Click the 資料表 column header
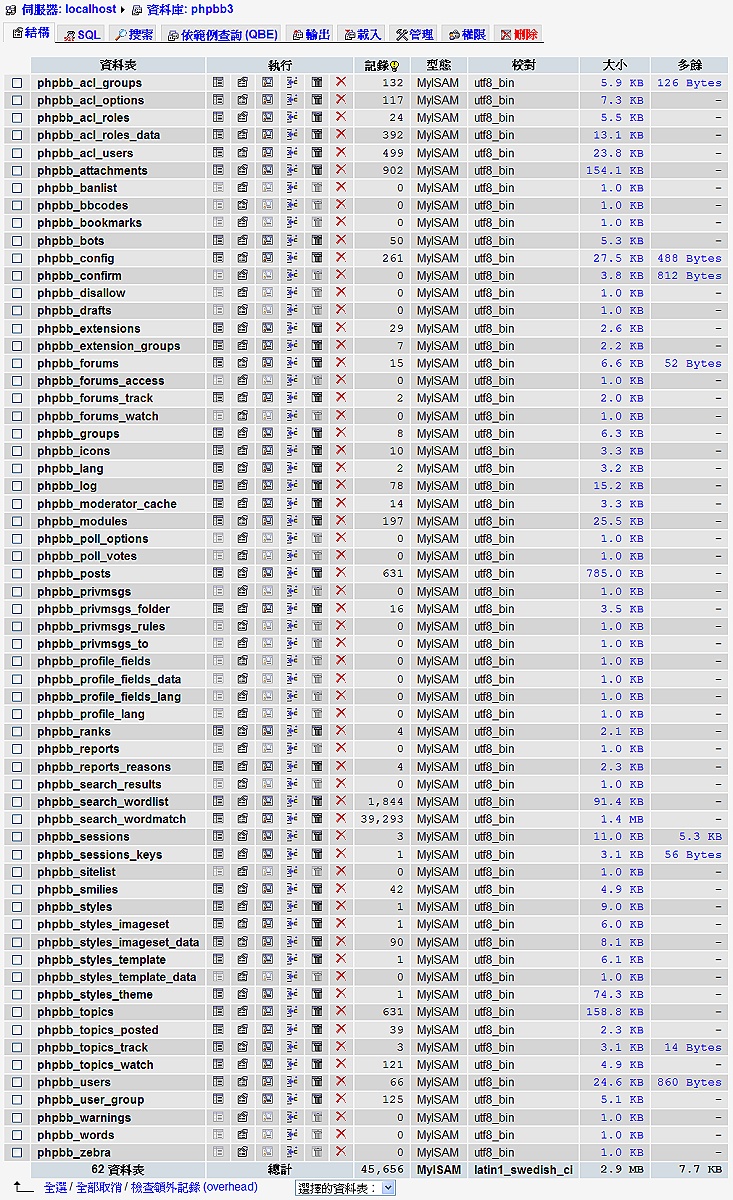This screenshot has width=733, height=1200. tap(119, 65)
